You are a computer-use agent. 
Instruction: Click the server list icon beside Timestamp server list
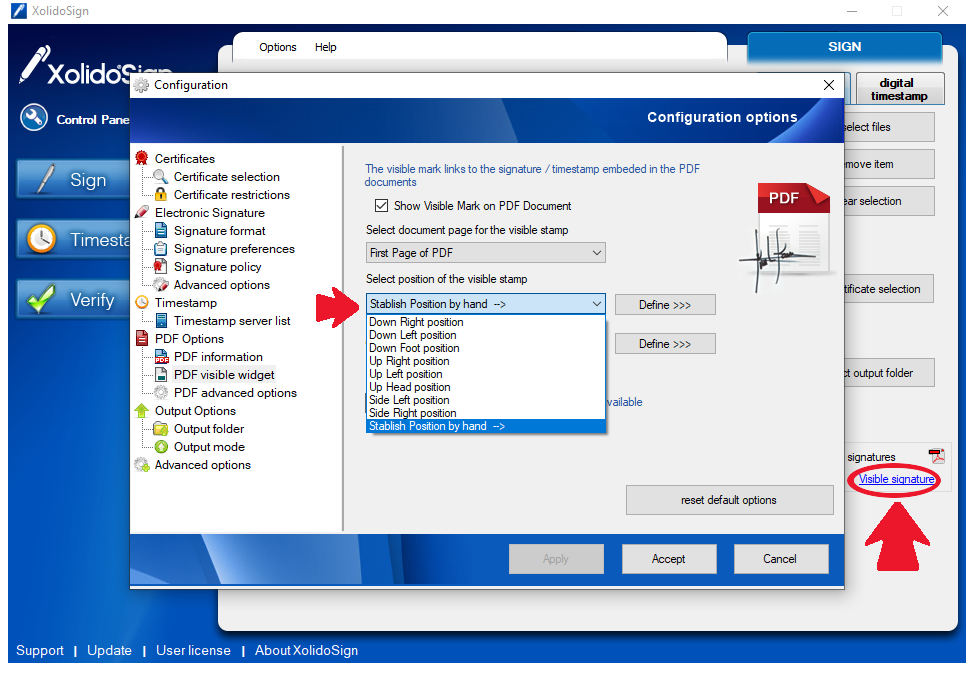[x=161, y=320]
